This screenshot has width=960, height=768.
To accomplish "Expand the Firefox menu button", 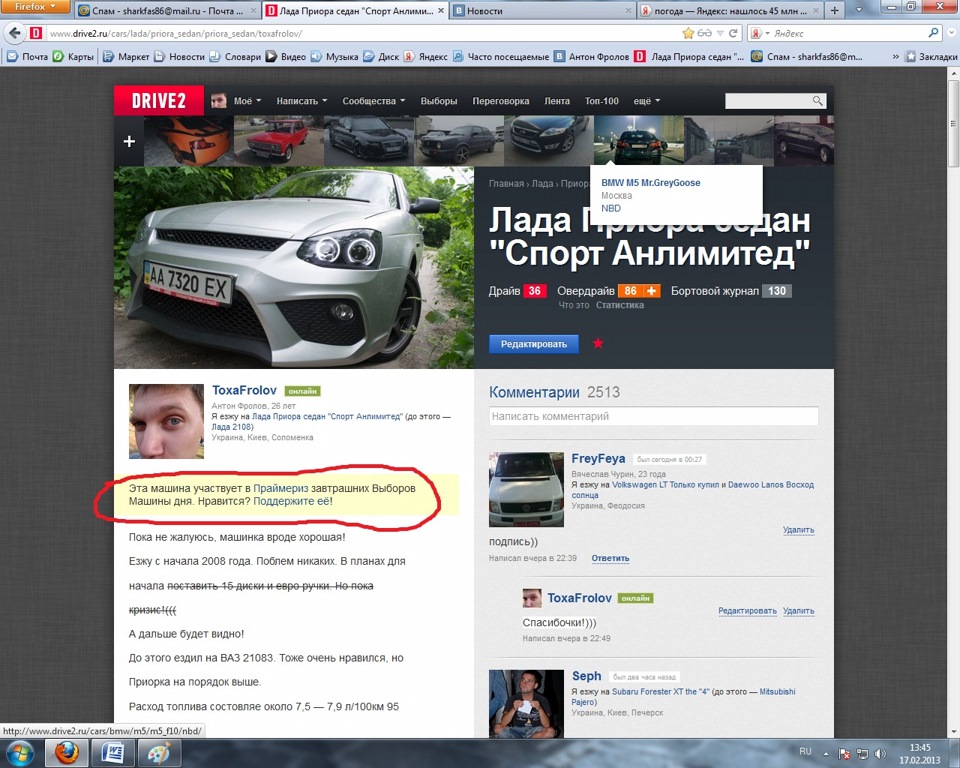I will click(x=35, y=7).
